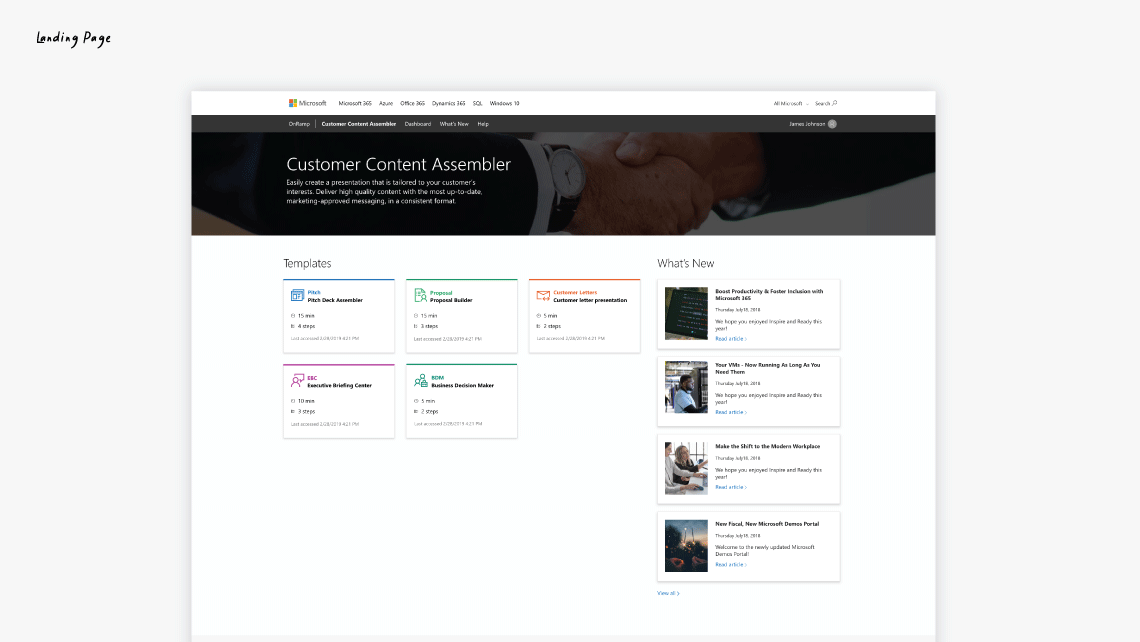Open the Customer letter presentation title
The width and height of the screenshot is (1140, 642).
590,300
